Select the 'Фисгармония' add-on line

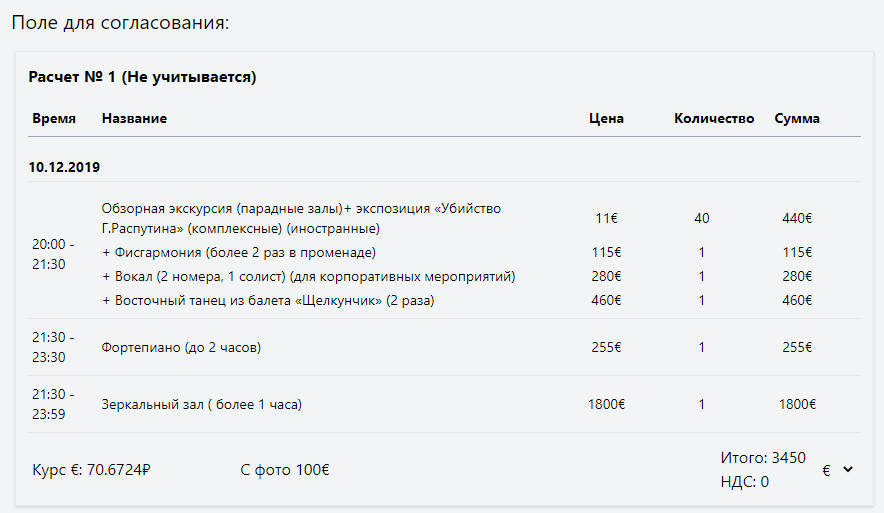click(x=239, y=252)
